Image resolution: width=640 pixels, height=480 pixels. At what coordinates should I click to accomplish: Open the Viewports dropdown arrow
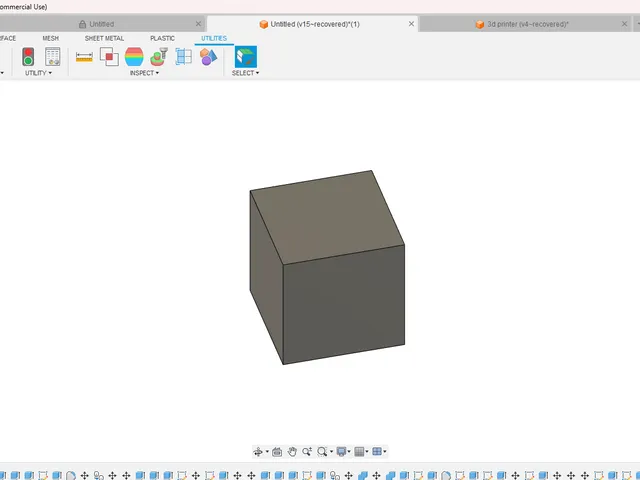click(x=385, y=451)
